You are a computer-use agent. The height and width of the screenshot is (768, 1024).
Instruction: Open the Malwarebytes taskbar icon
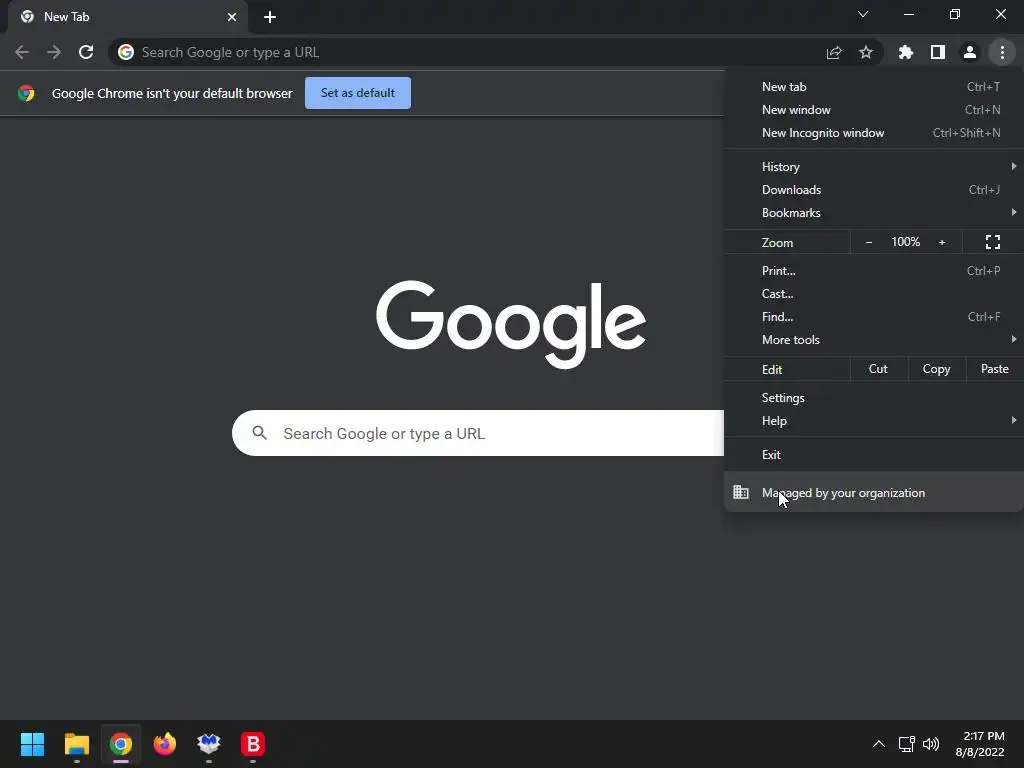pyautogui.click(x=209, y=744)
